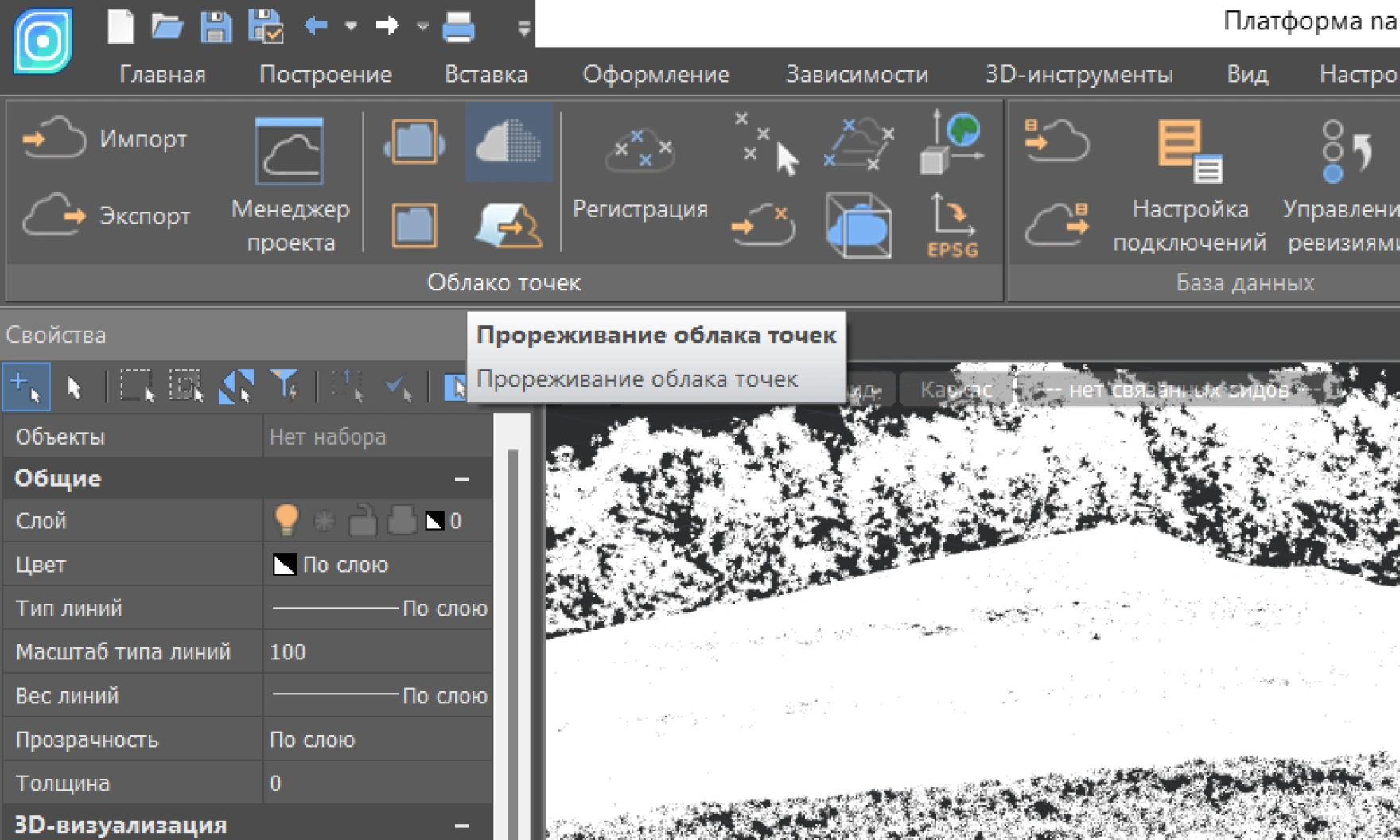Click the Save icon in quick access toolbar
1400x840 pixels.
215,27
